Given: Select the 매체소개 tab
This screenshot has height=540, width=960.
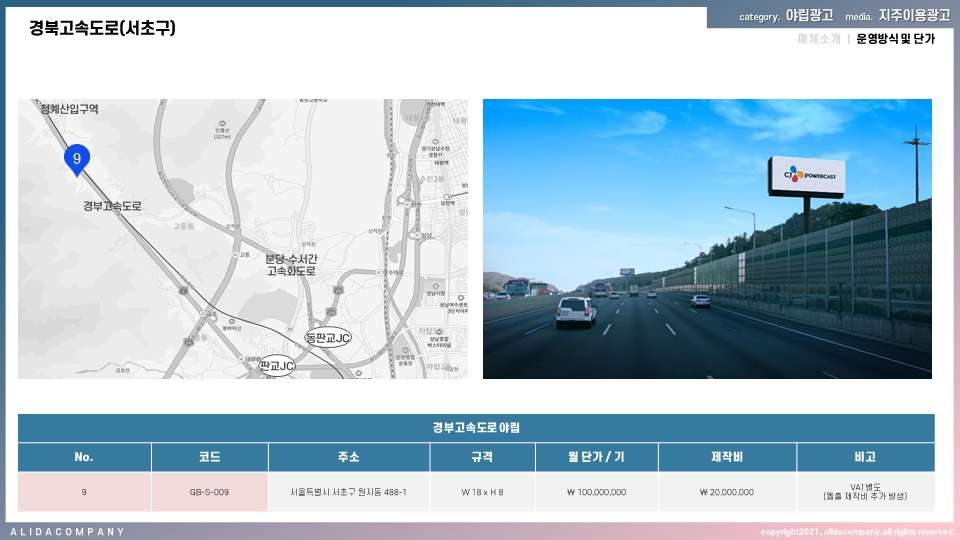Looking at the screenshot, I should click(818, 39).
